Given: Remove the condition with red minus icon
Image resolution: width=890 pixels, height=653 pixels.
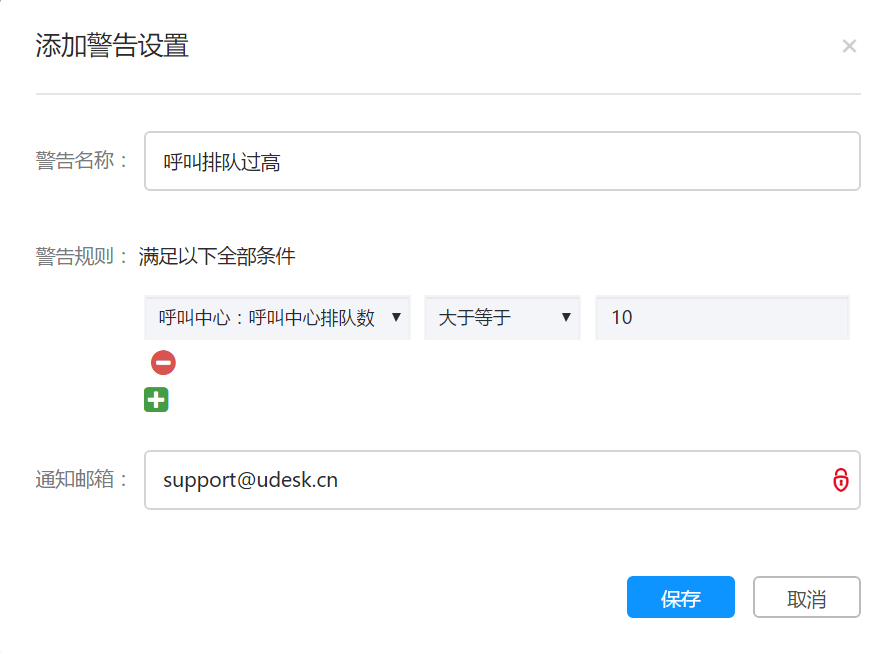Looking at the screenshot, I should pos(163,363).
